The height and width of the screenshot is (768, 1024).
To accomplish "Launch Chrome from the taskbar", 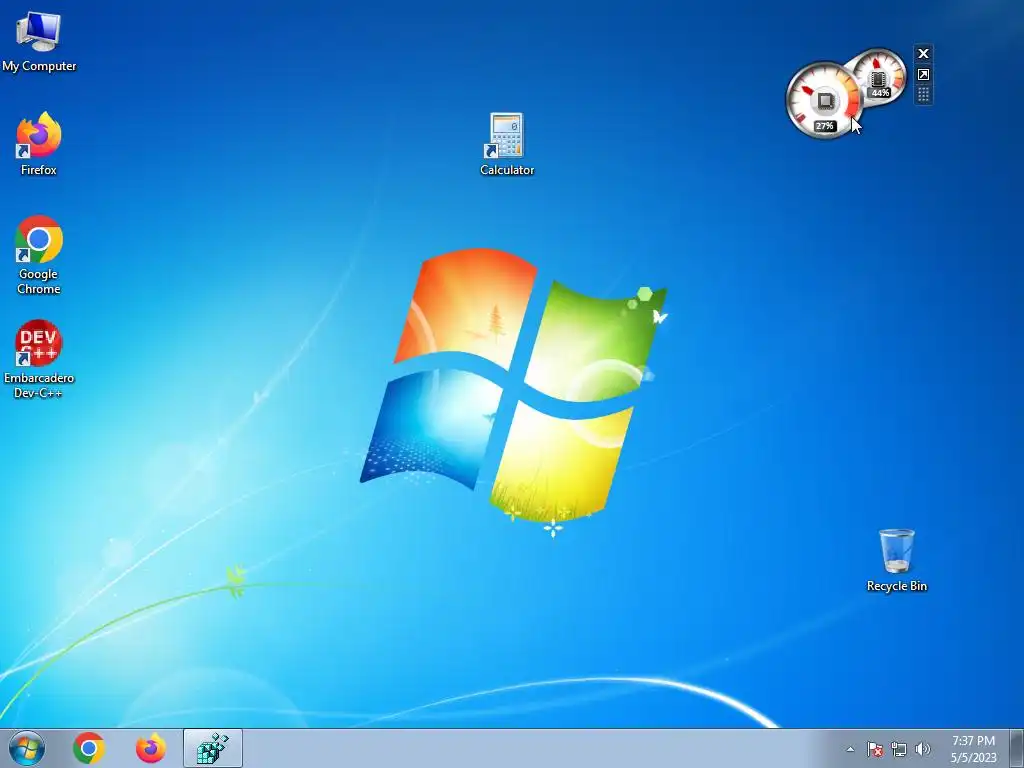I will 89,748.
